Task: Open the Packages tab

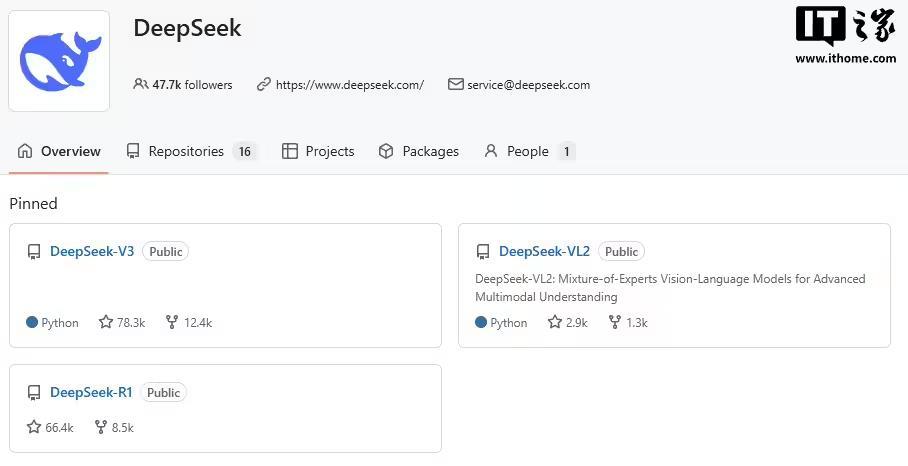Action: click(x=418, y=151)
